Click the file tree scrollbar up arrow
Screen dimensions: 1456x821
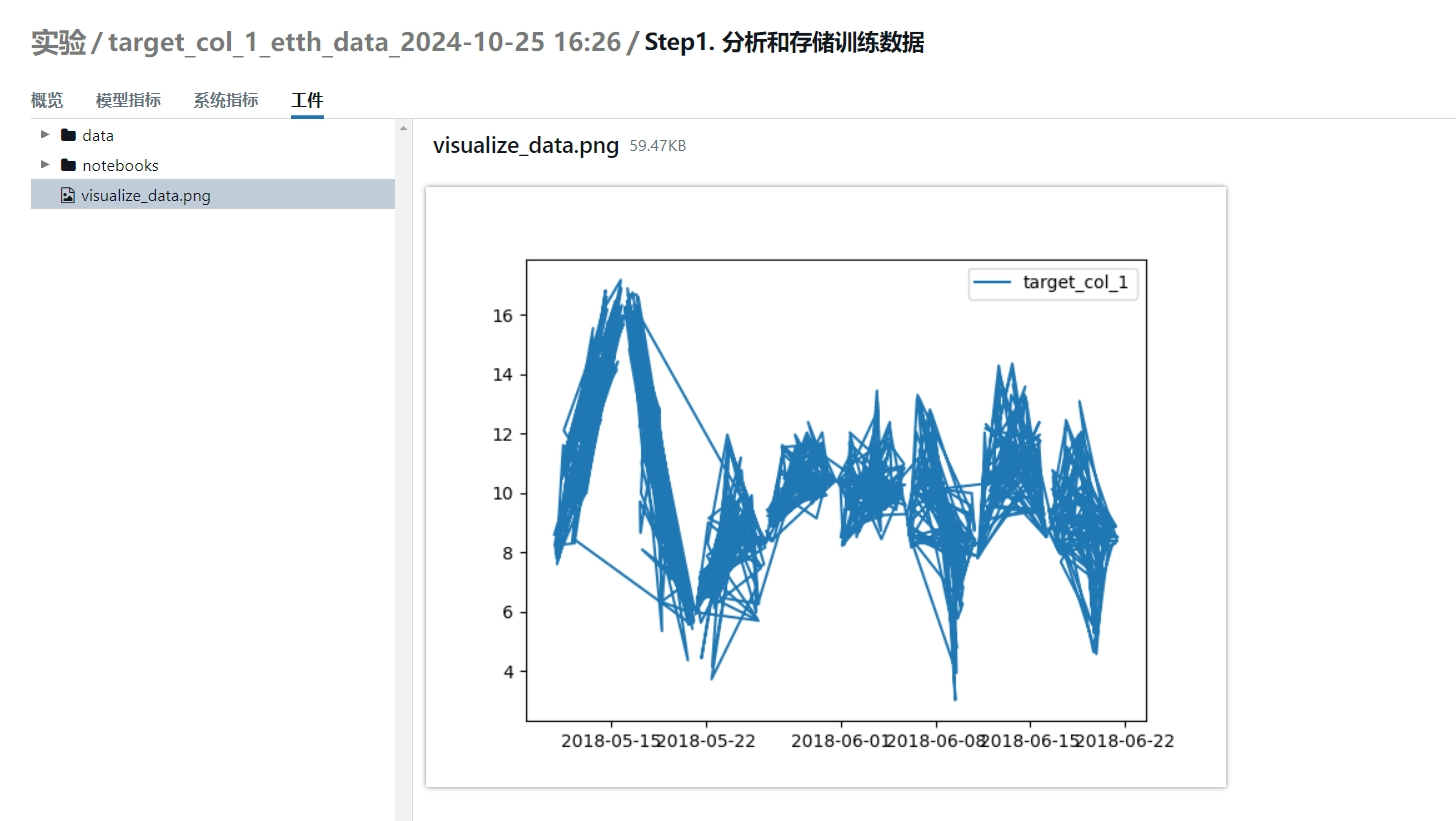click(x=404, y=128)
